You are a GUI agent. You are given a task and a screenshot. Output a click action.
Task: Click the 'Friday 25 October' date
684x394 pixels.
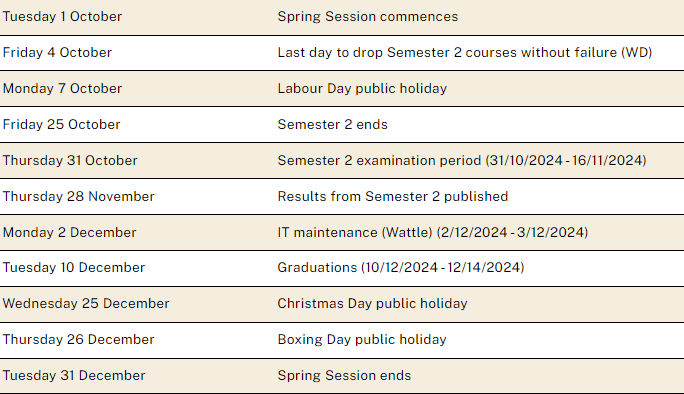click(x=62, y=124)
